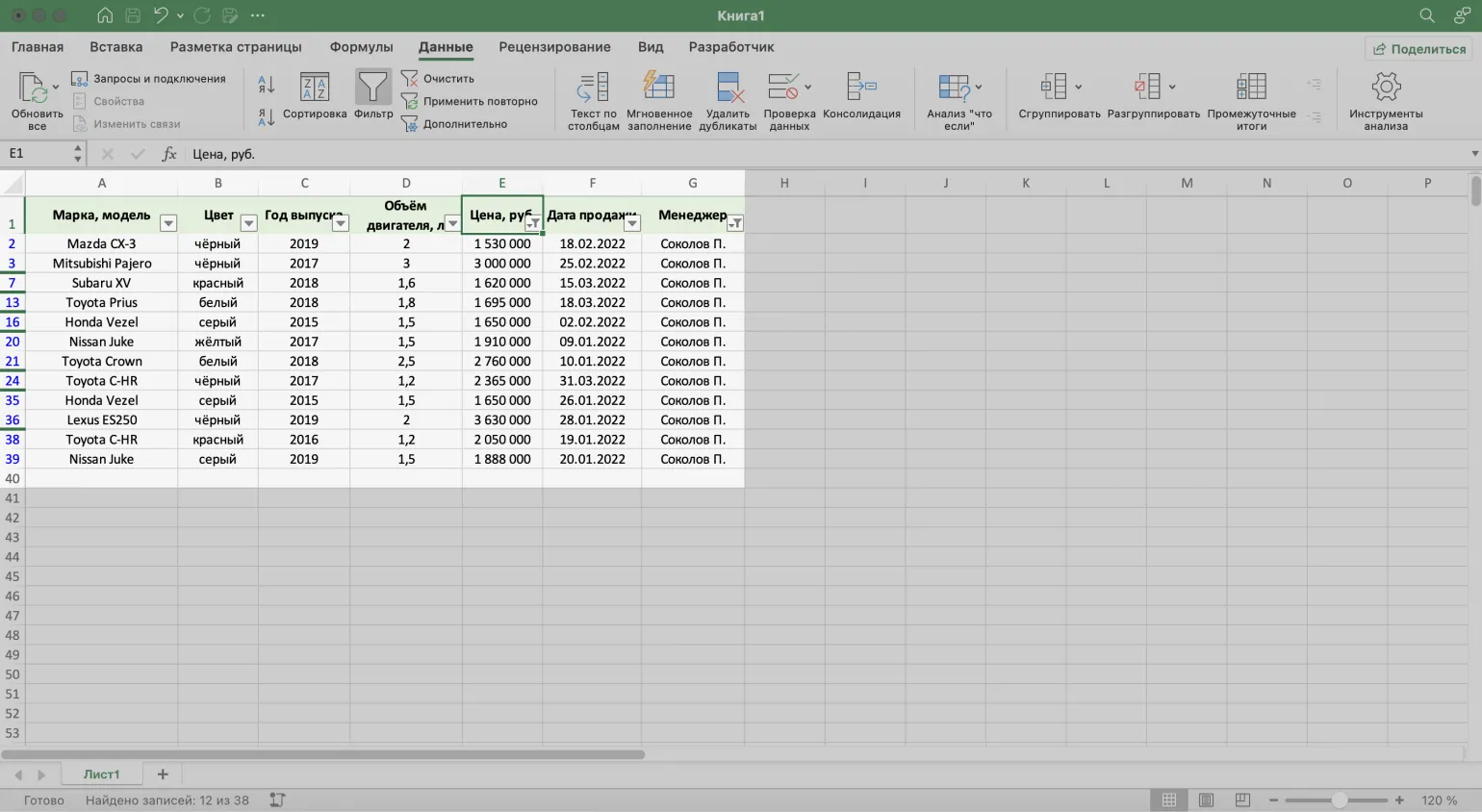
Task: Switch to Page Layout view in status bar
Action: [x=1206, y=800]
